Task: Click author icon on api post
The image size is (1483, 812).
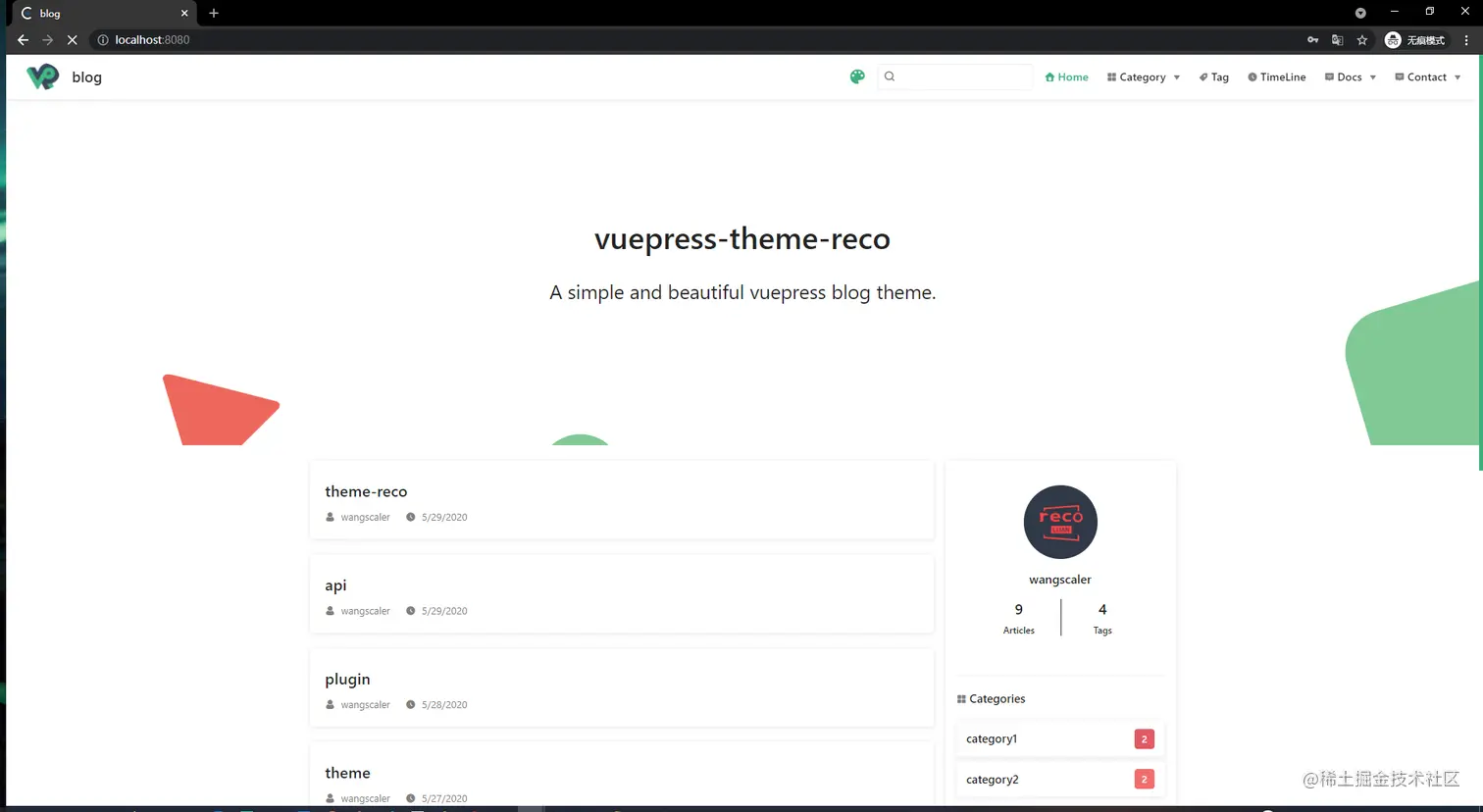Action: coord(330,611)
